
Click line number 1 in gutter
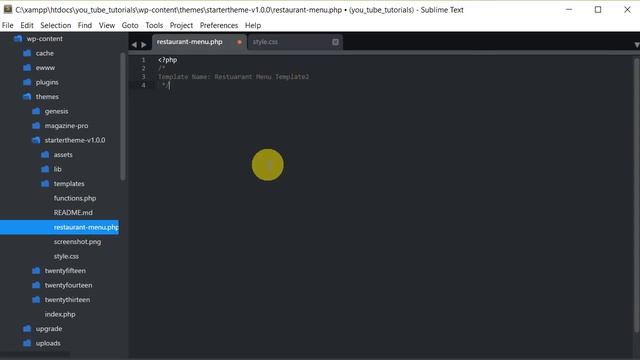(143, 60)
